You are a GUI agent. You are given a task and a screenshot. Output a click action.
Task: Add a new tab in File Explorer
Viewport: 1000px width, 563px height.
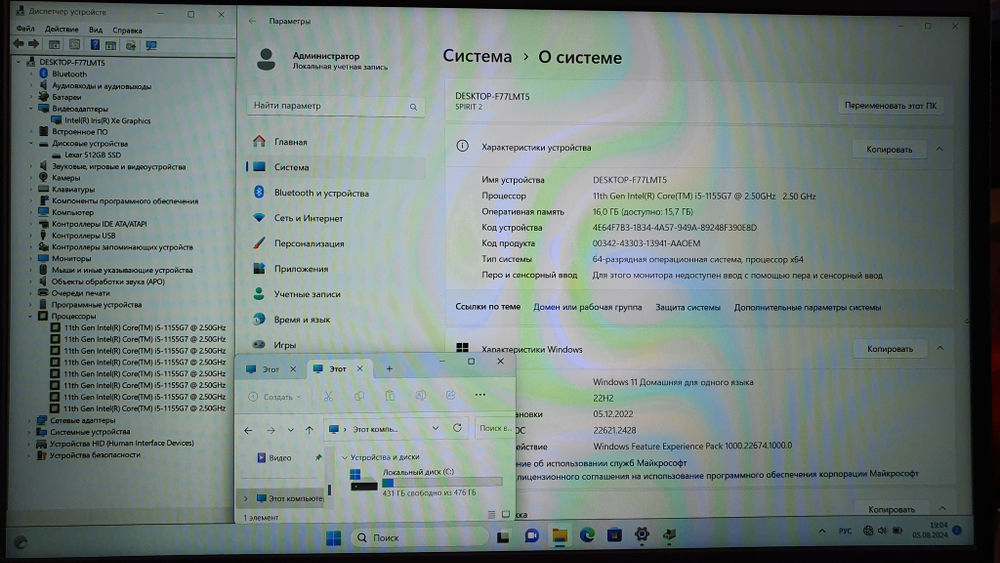coord(389,369)
